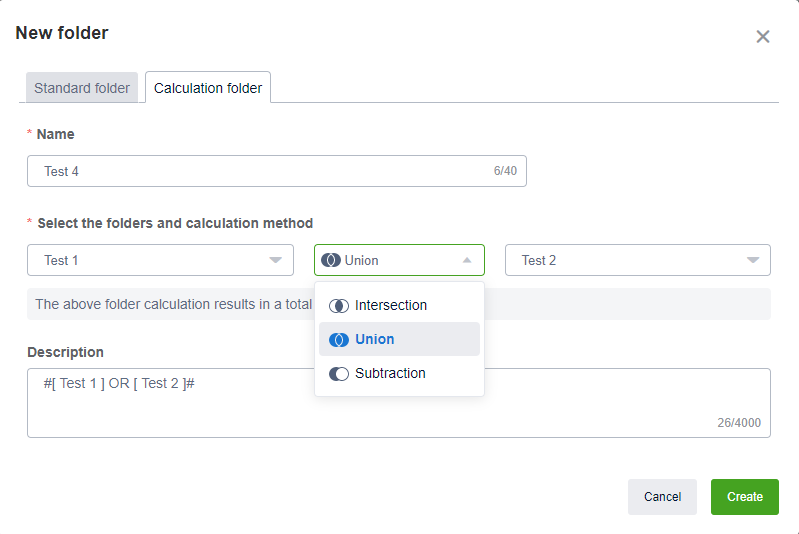Viewport: 799px width, 534px height.
Task: Click the Union venn icon in list
Action: tap(339, 340)
